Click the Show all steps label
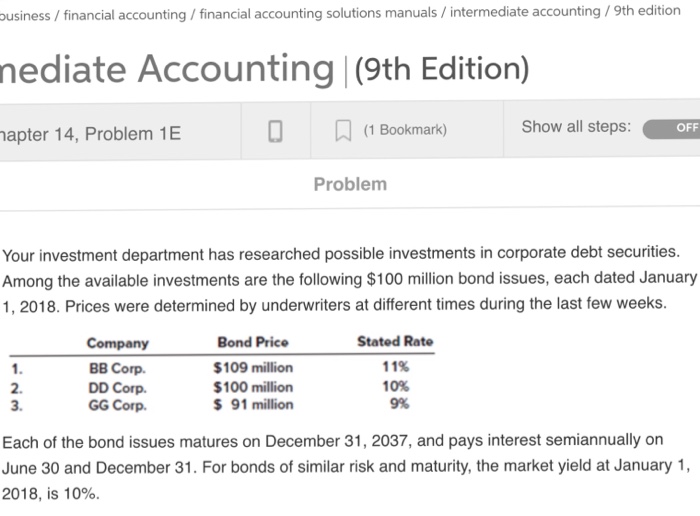Viewport: 700px width, 516px height. click(576, 127)
